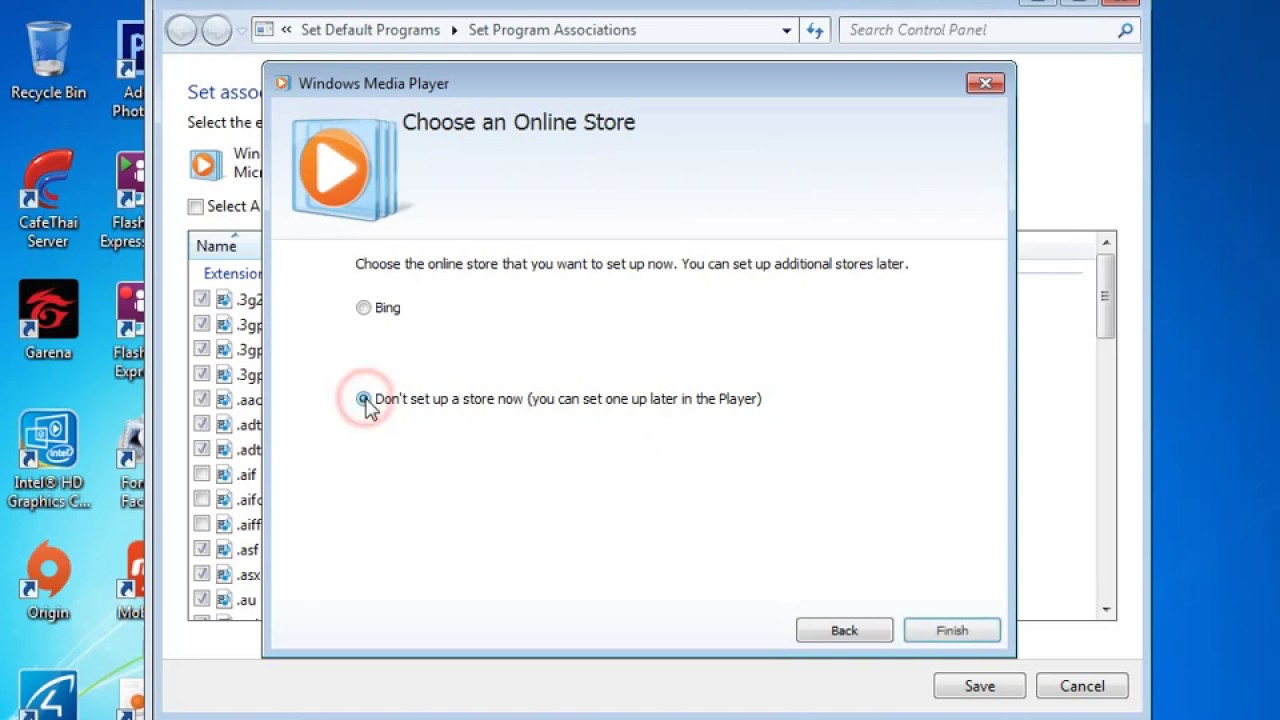Uncheck the .asx extension checkbox

pos(202,574)
